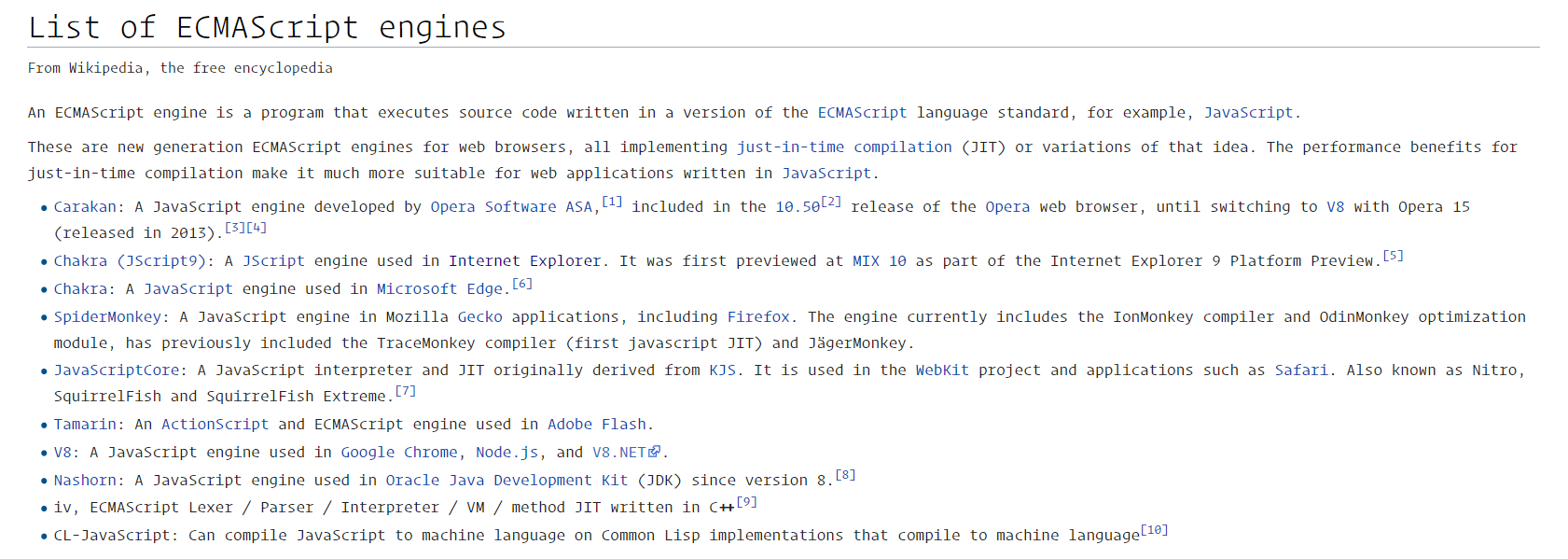Visit the Google Chrome link

tap(399, 453)
